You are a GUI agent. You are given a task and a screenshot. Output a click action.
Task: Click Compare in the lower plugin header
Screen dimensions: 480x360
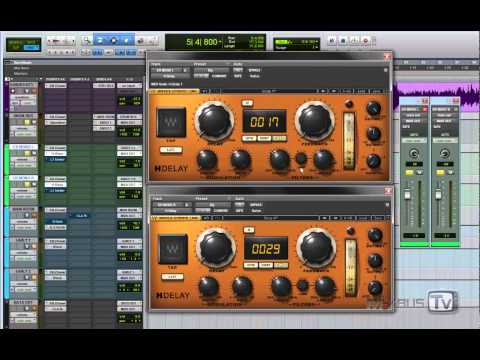pyautogui.click(x=221, y=211)
